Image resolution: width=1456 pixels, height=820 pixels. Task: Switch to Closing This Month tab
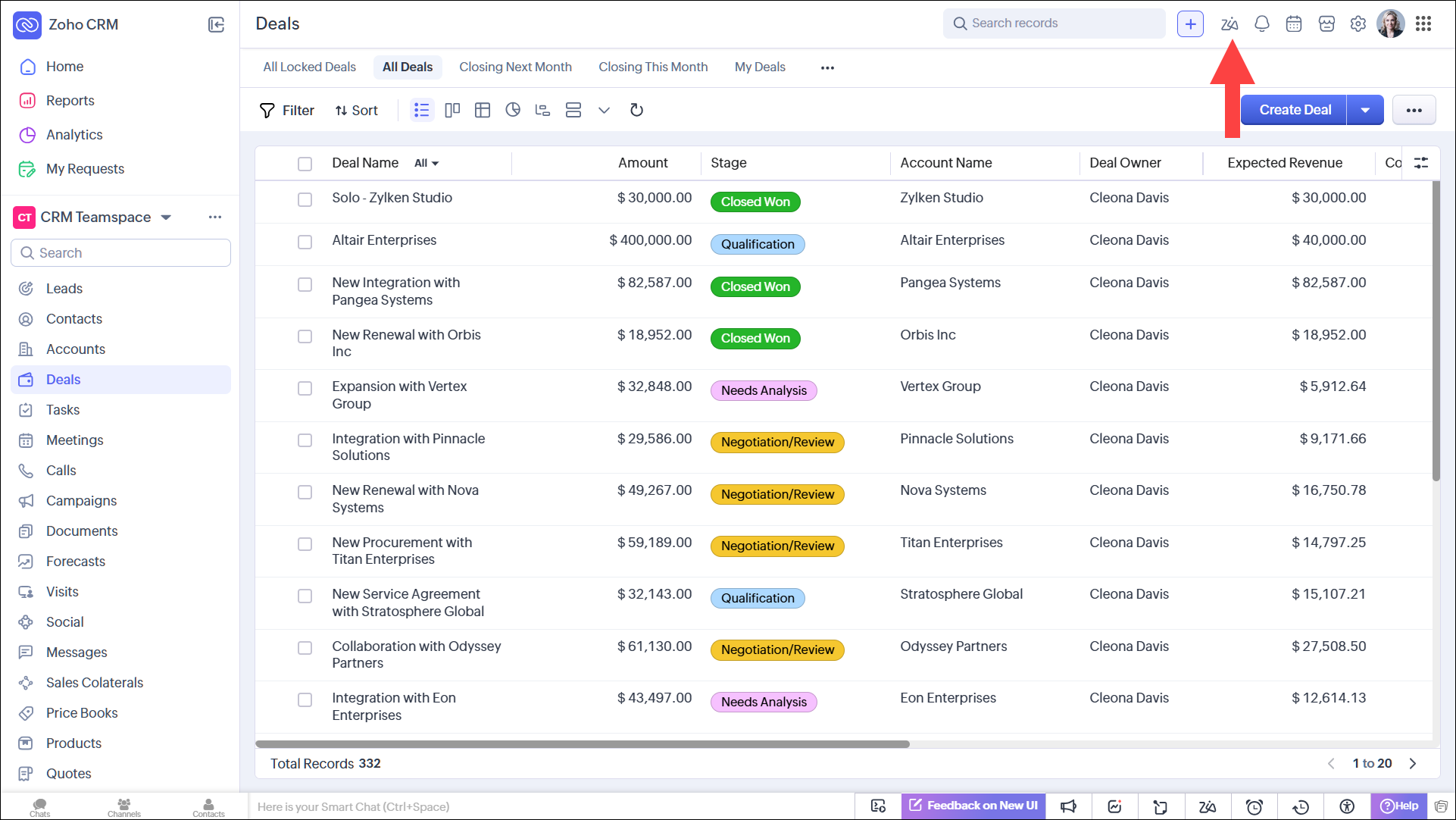pyautogui.click(x=653, y=67)
